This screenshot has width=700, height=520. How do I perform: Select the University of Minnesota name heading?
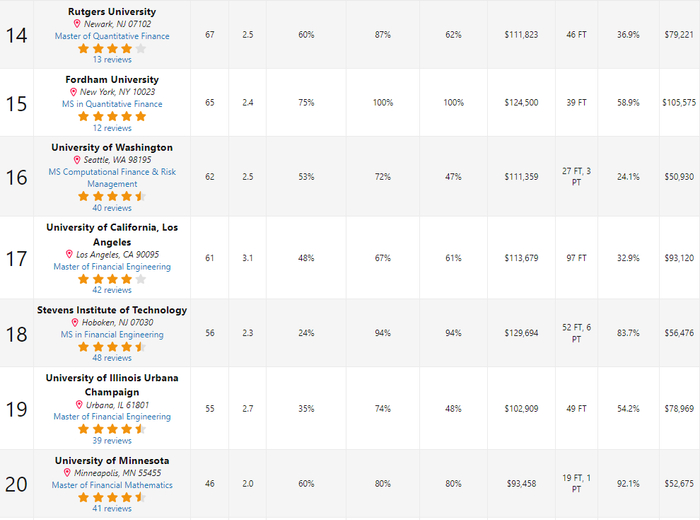(x=112, y=461)
